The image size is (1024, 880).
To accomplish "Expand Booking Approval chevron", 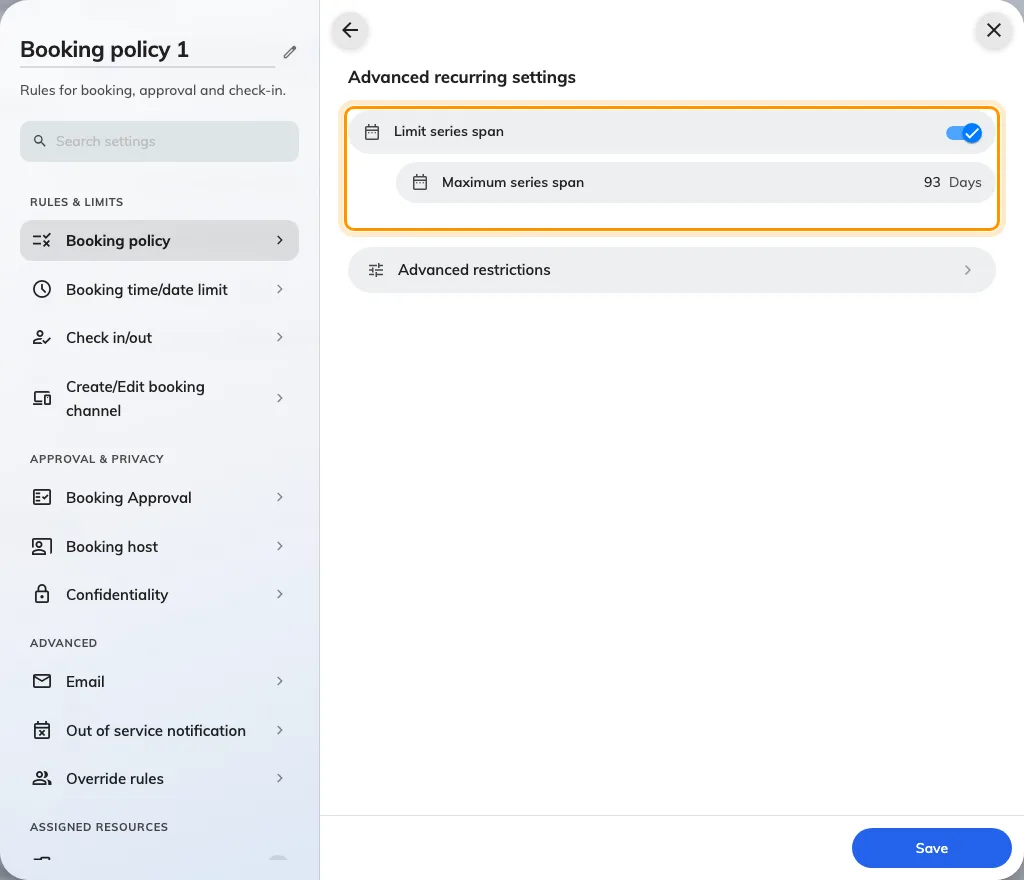I will click(x=280, y=497).
